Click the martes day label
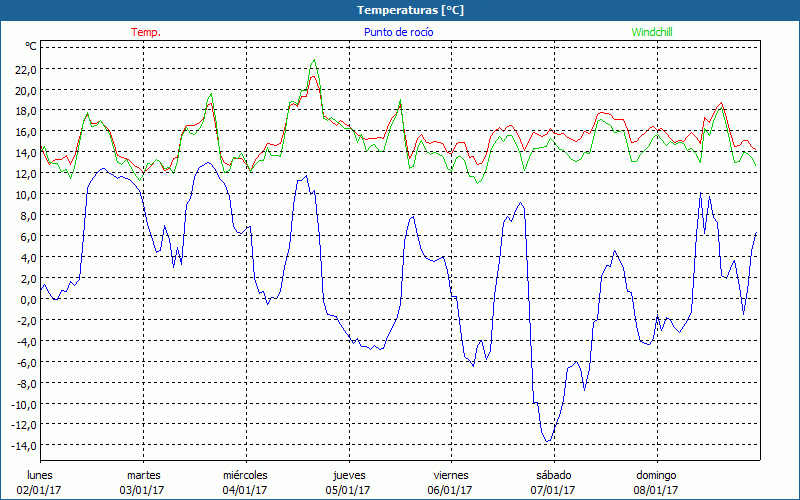The width and height of the screenshot is (800, 500). tap(143, 475)
